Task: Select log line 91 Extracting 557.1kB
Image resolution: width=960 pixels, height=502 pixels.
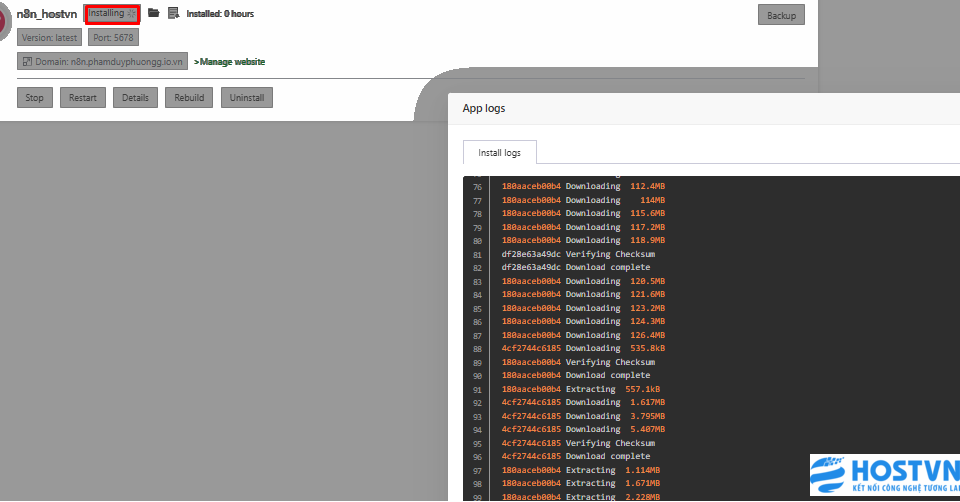Action: click(581, 389)
